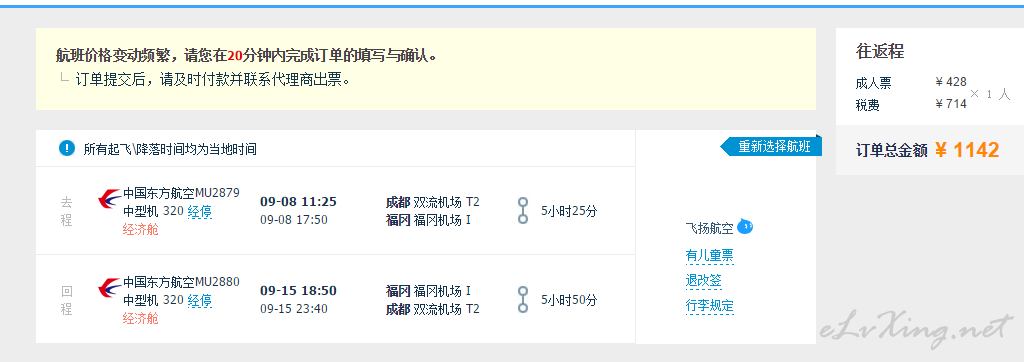Click China Eastern logo on return flight

click(109, 288)
